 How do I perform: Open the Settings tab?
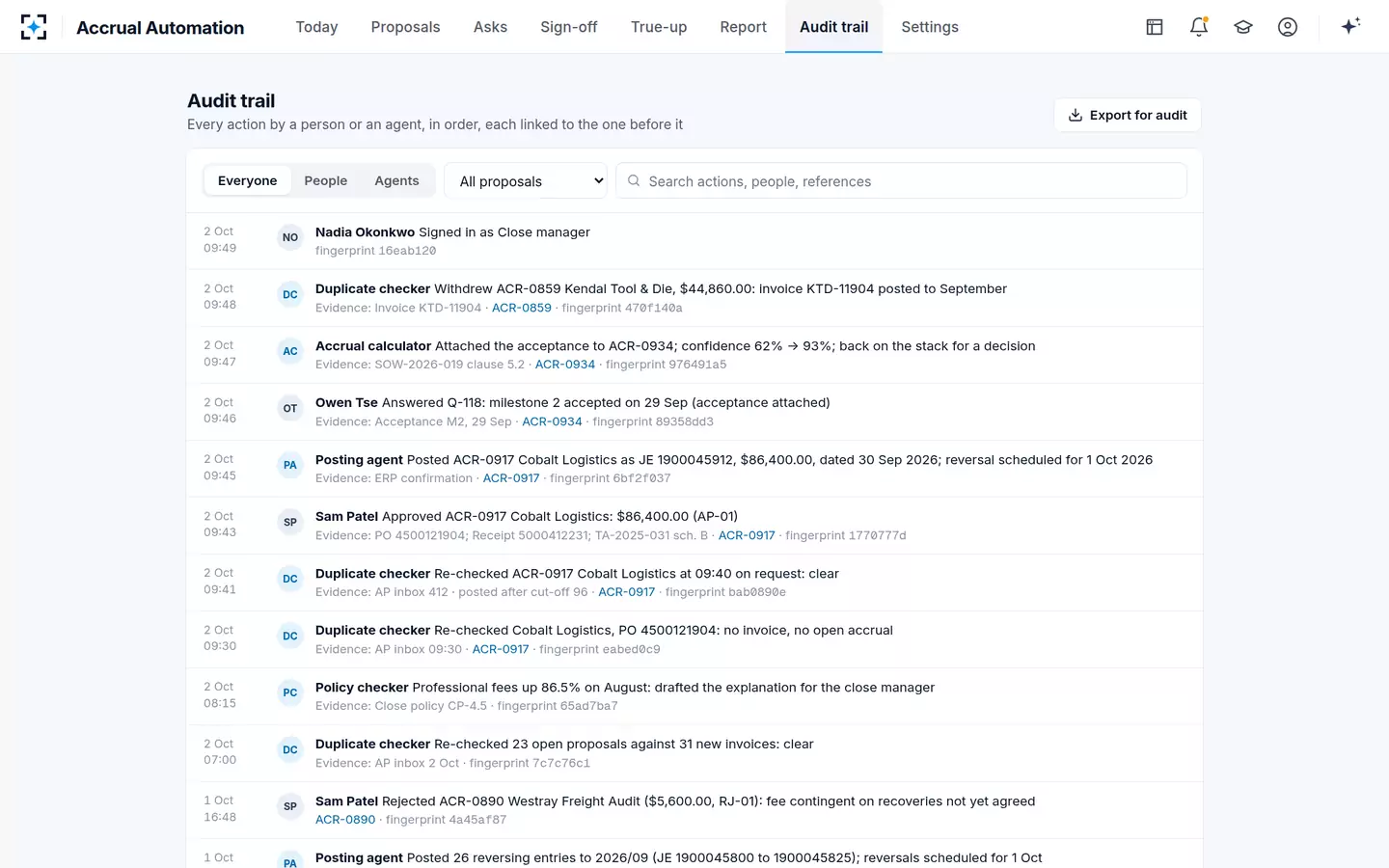coord(930,27)
